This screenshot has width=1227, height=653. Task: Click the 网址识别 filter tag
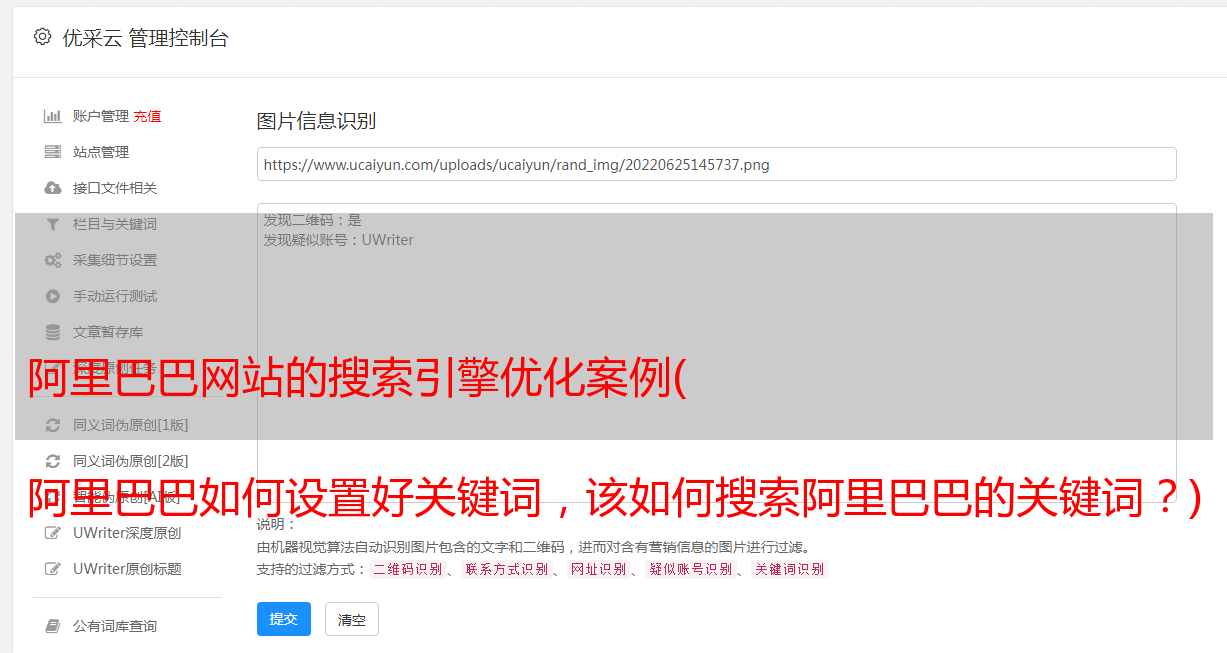coord(598,569)
